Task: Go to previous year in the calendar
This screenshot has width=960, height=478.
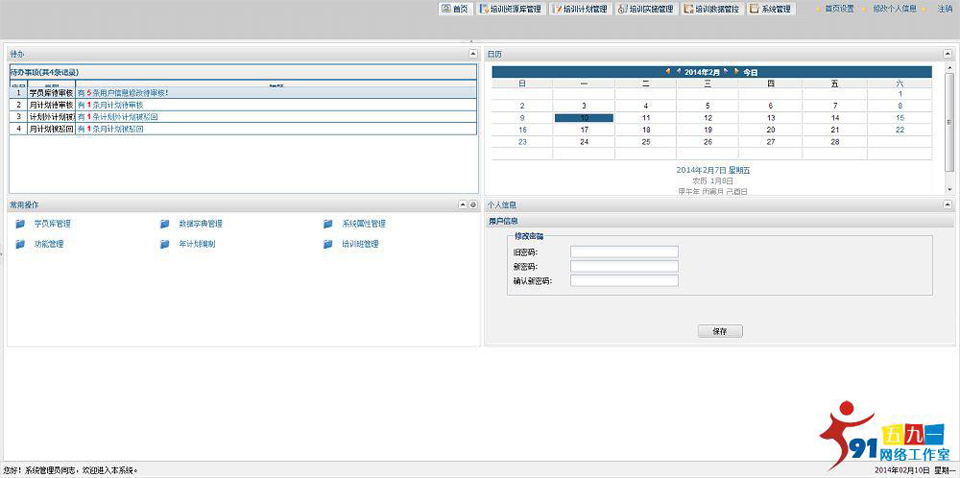Action: click(x=668, y=72)
